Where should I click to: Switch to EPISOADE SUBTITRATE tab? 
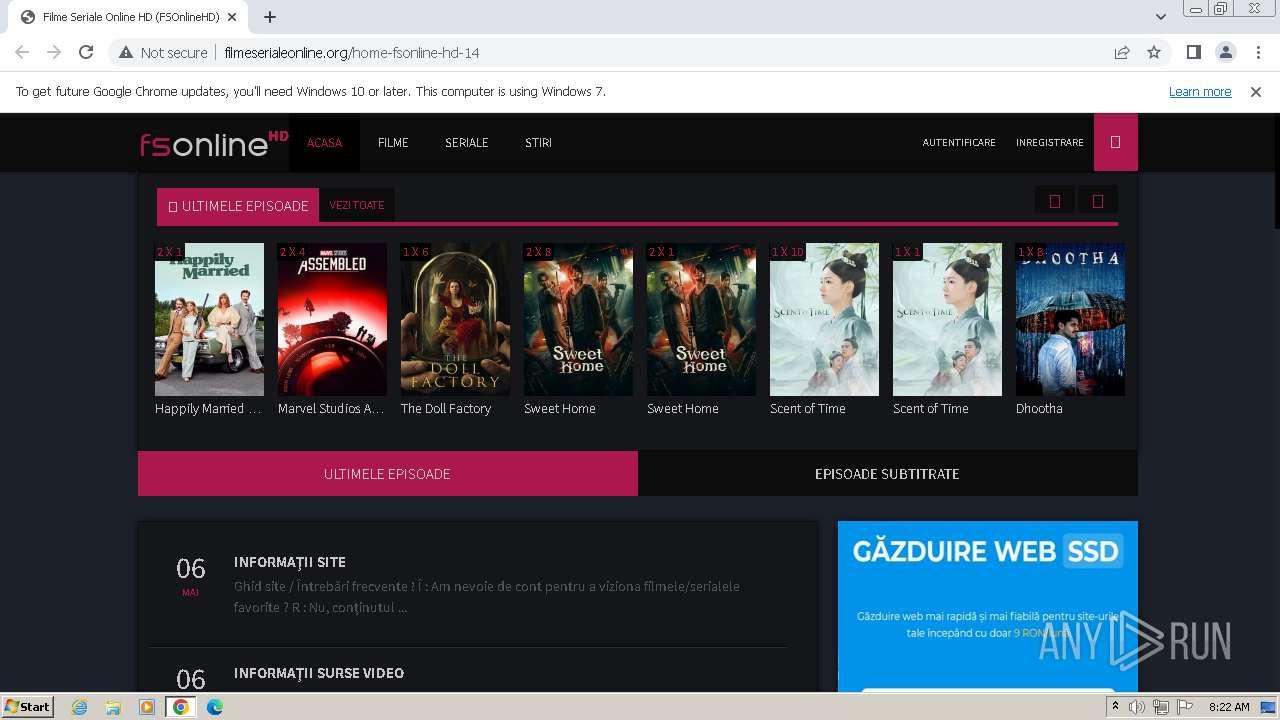pyautogui.click(x=887, y=473)
